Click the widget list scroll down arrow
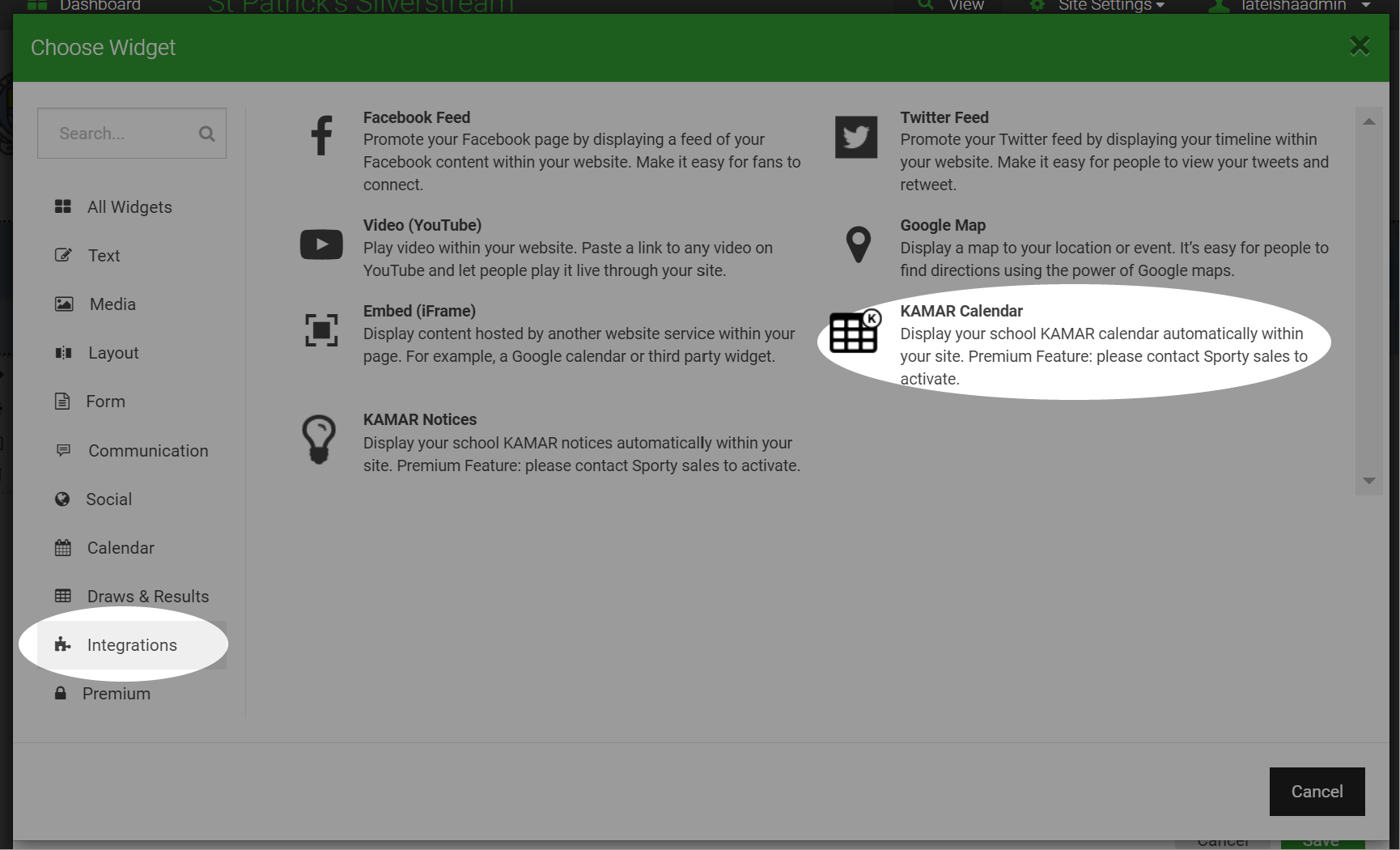 1369,481
